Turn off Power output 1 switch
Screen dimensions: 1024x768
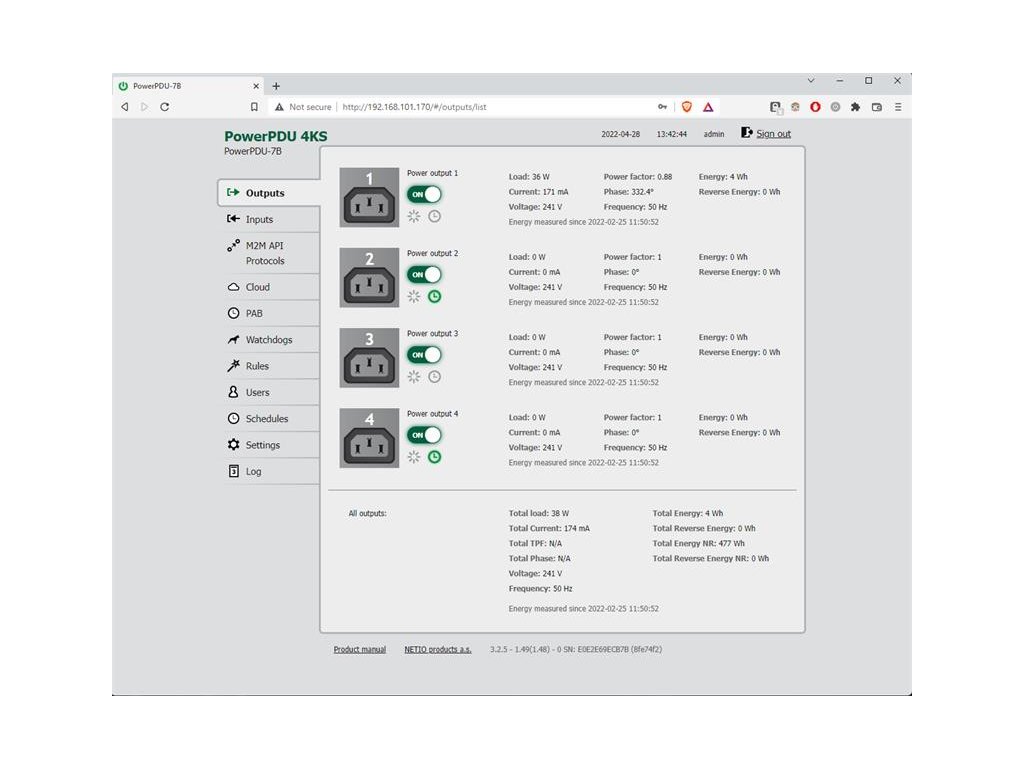424,194
